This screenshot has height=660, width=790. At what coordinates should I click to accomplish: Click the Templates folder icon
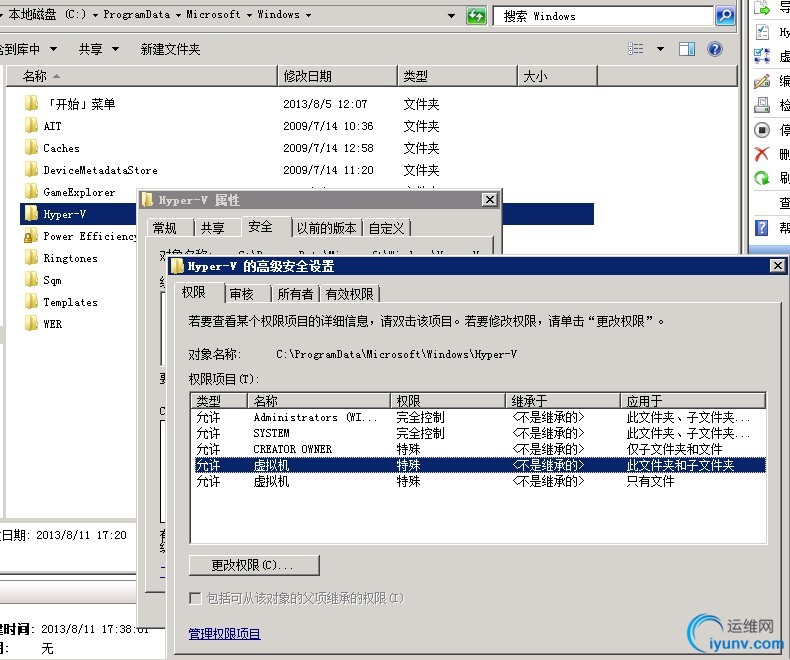tap(31, 302)
